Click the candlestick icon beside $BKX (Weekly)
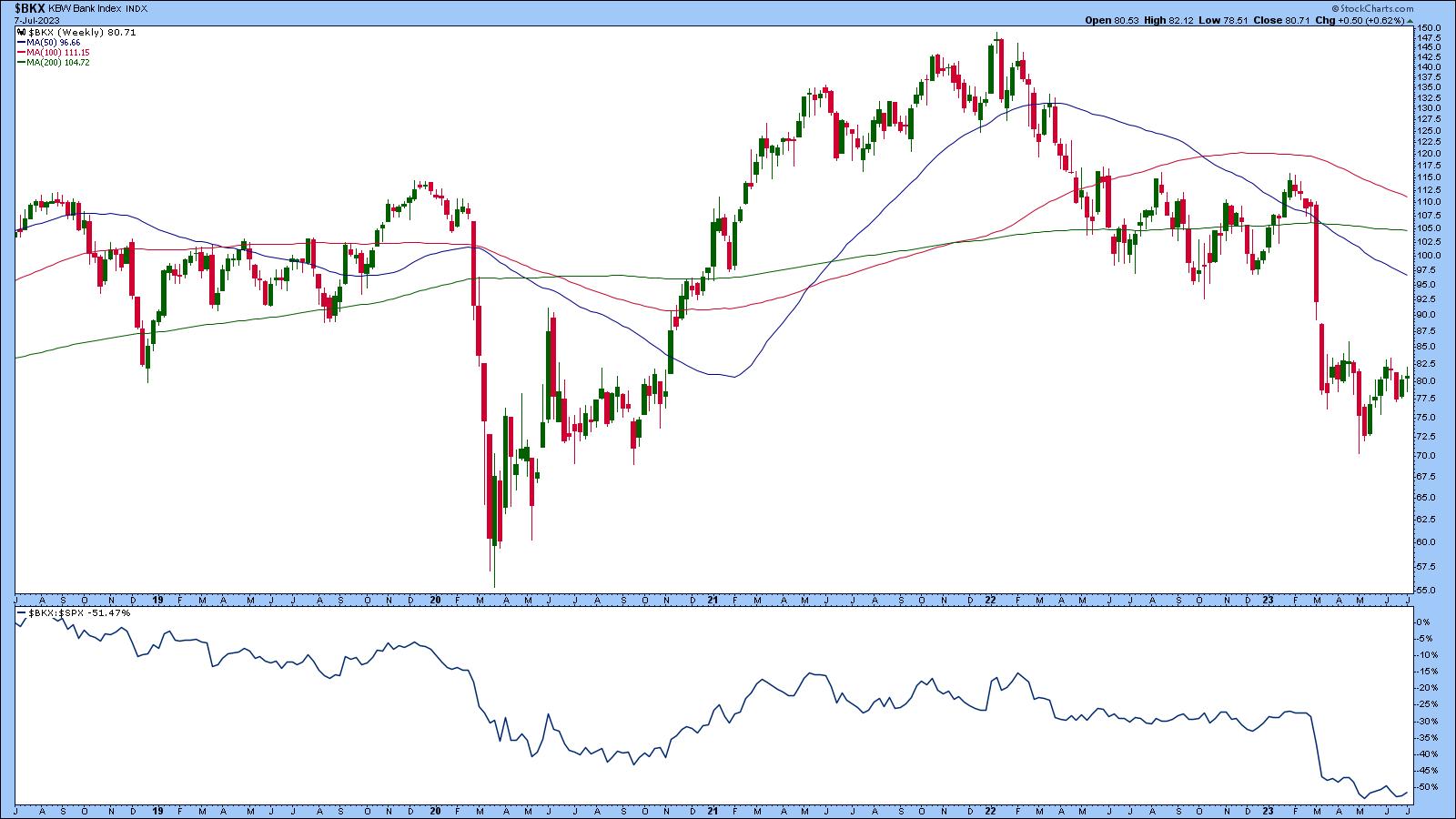 pos(21,32)
